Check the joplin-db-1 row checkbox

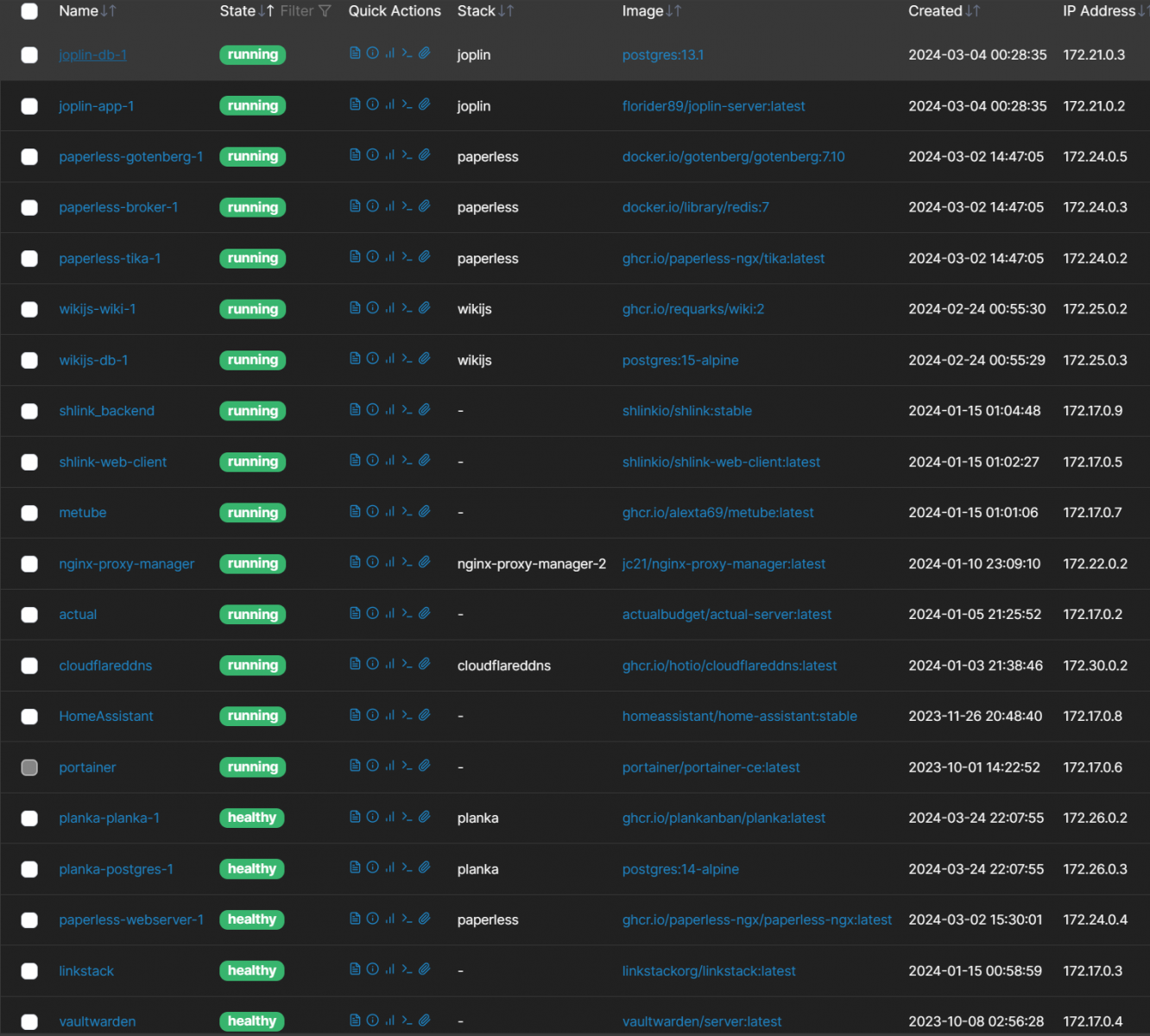(29, 55)
